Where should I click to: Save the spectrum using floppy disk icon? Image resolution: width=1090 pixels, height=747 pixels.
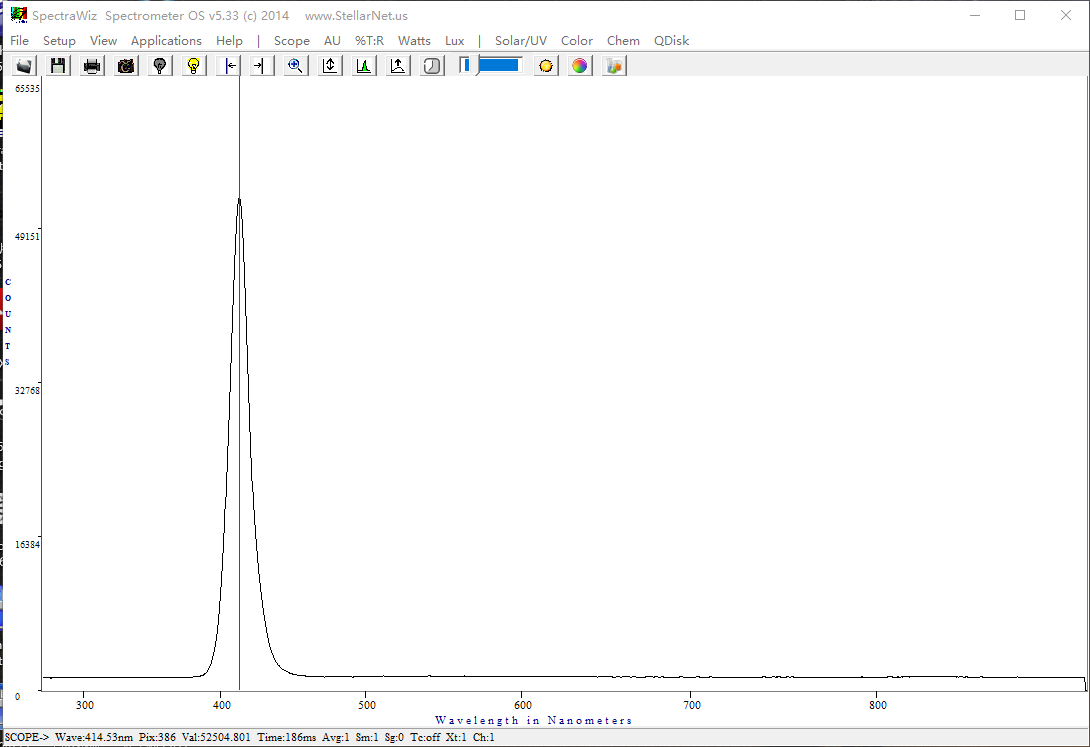[58, 66]
